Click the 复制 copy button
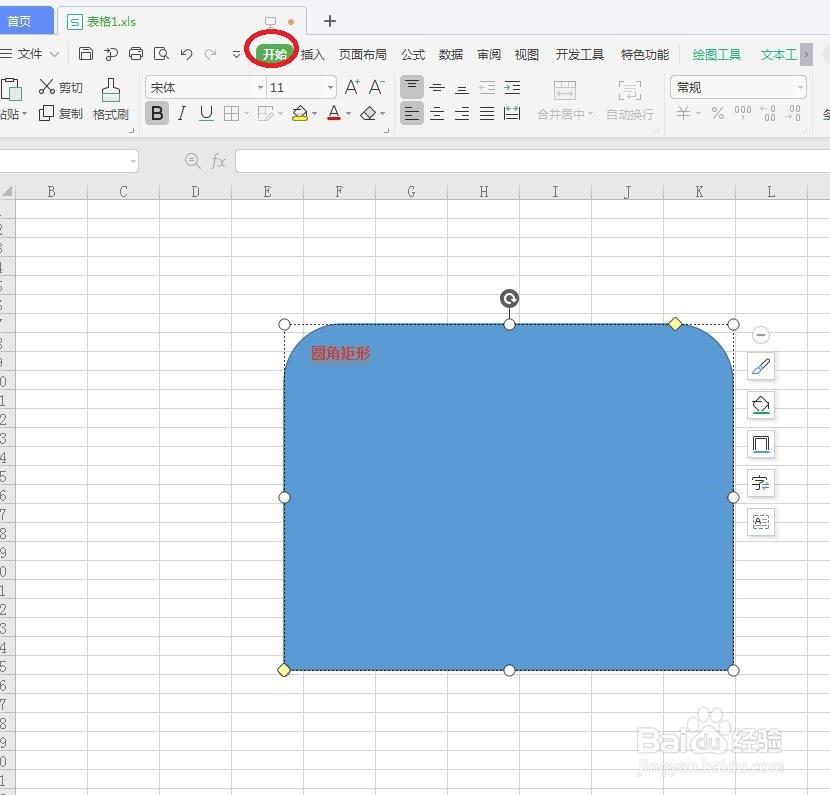The height and width of the screenshot is (795, 830). click(x=62, y=113)
